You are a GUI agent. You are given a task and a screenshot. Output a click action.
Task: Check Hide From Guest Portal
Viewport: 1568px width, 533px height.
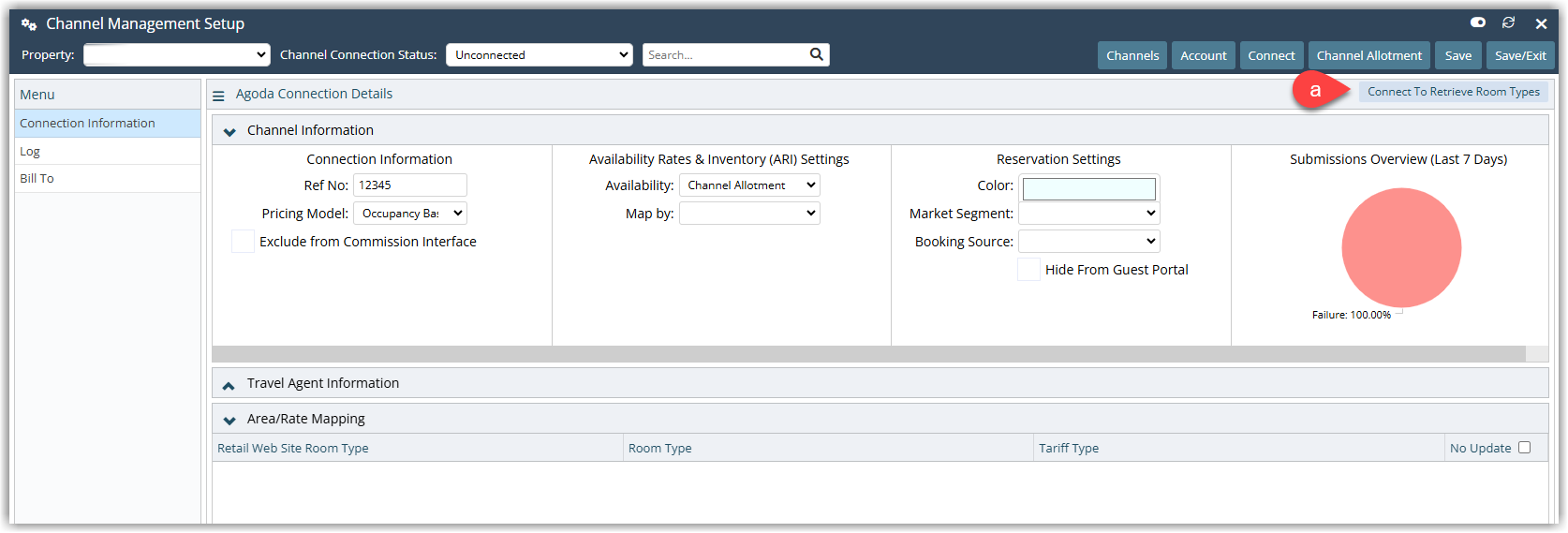pos(1028,270)
